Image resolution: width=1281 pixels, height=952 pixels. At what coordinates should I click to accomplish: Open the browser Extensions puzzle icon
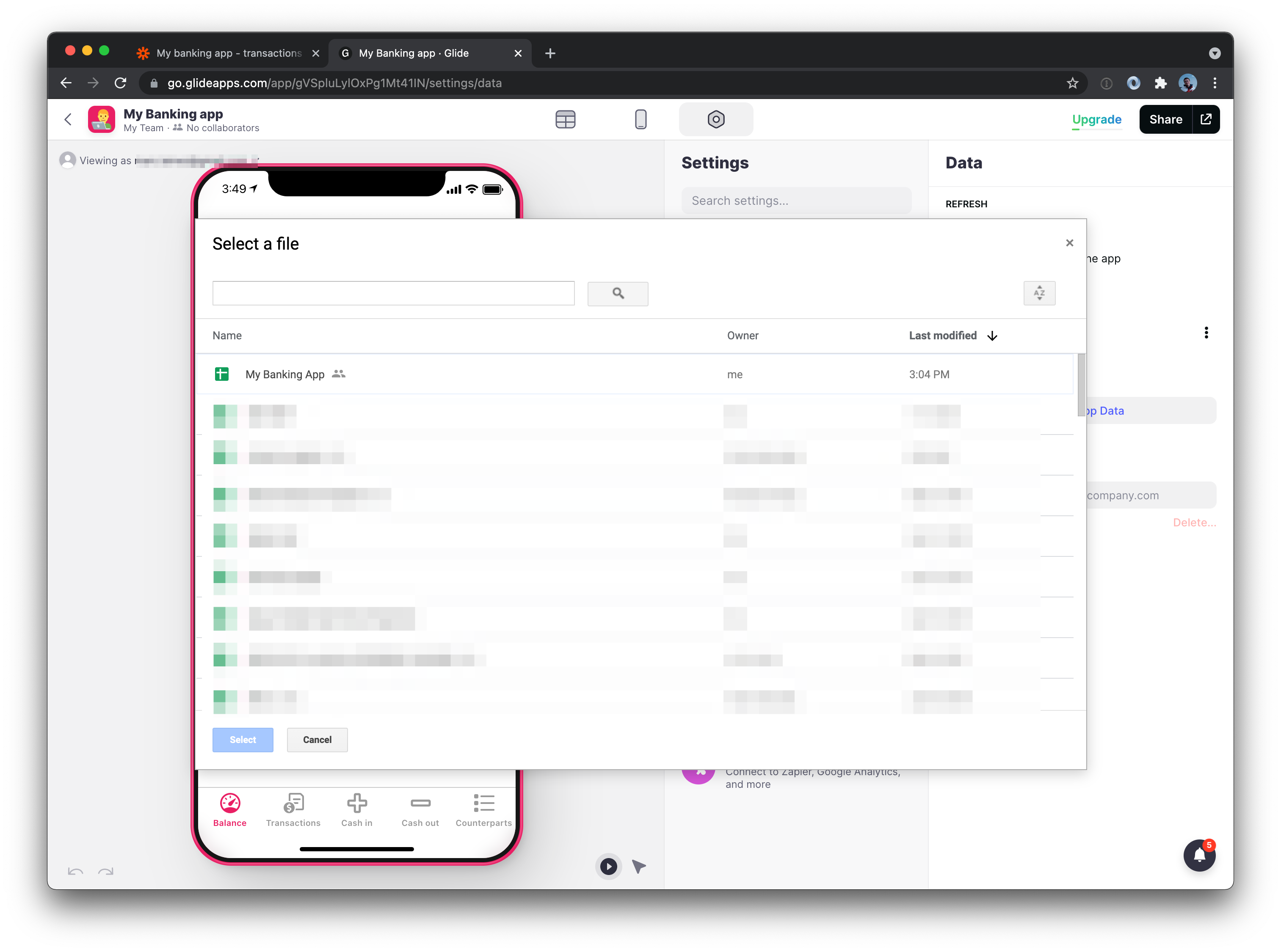[x=1160, y=83]
